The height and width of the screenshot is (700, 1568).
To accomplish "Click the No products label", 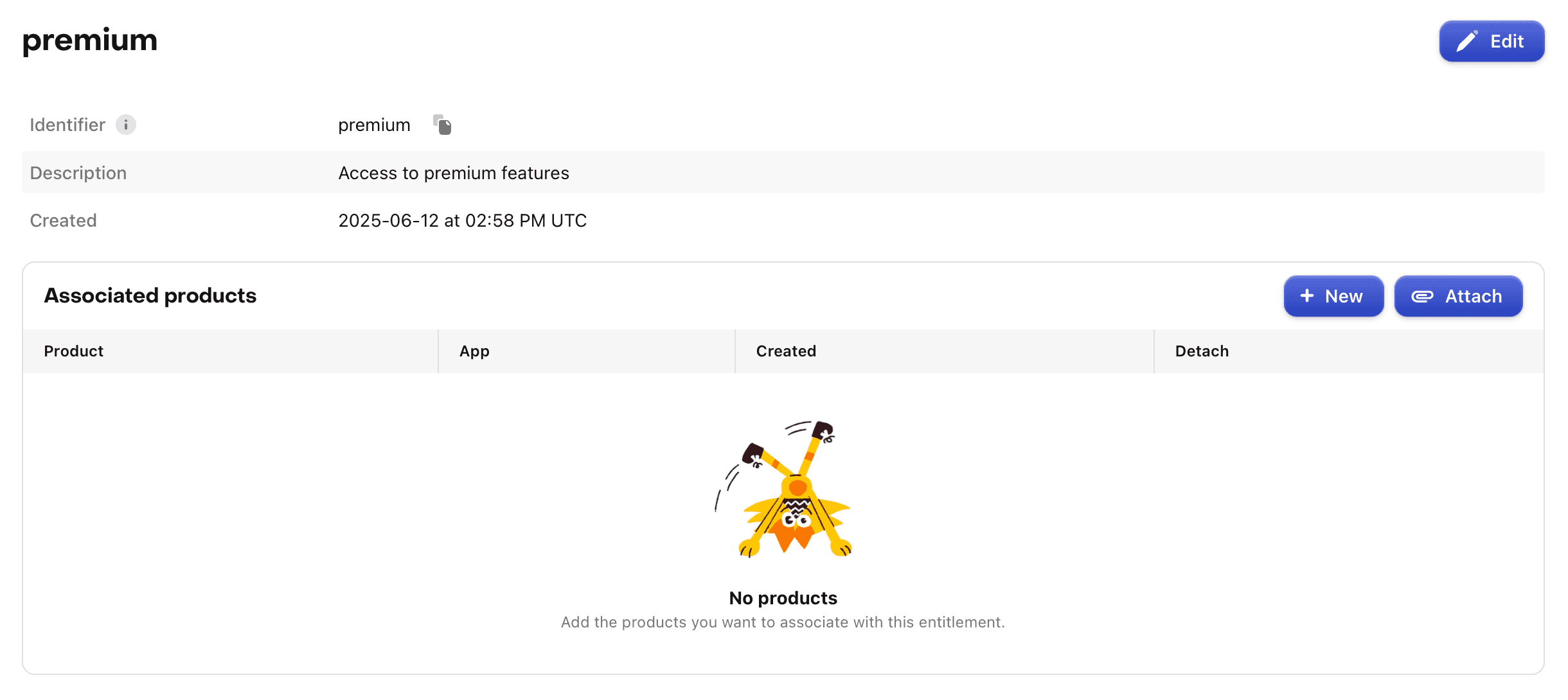I will 783,597.
